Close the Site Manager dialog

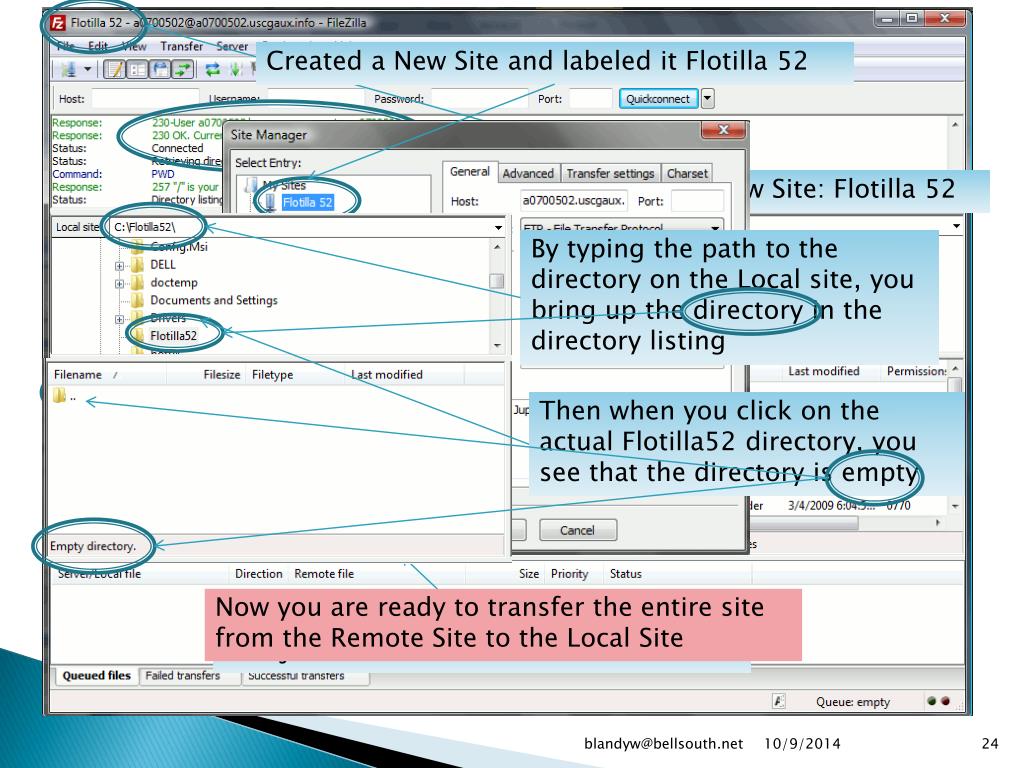point(723,130)
